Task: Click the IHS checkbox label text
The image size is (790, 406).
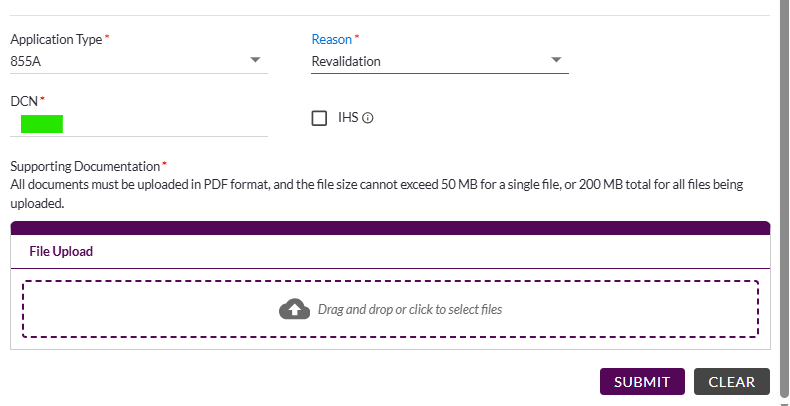Action: point(348,118)
